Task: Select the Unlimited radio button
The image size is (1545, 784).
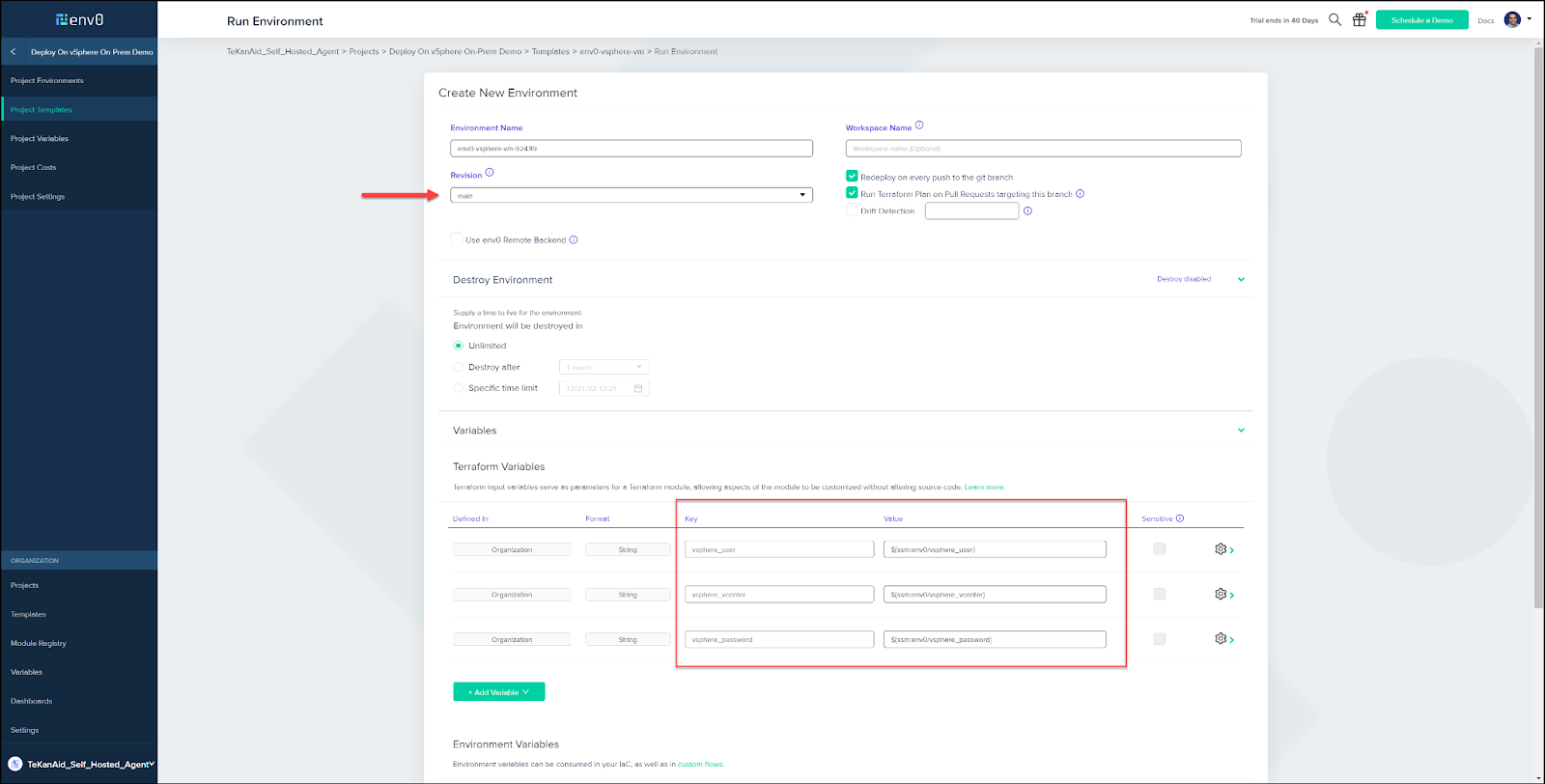Action: click(459, 346)
